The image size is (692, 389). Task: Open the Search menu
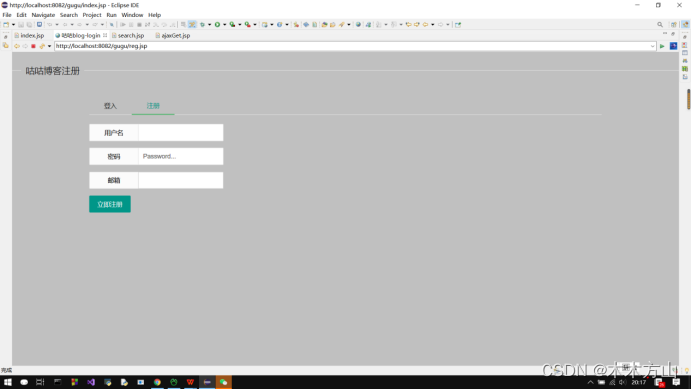(x=68, y=15)
